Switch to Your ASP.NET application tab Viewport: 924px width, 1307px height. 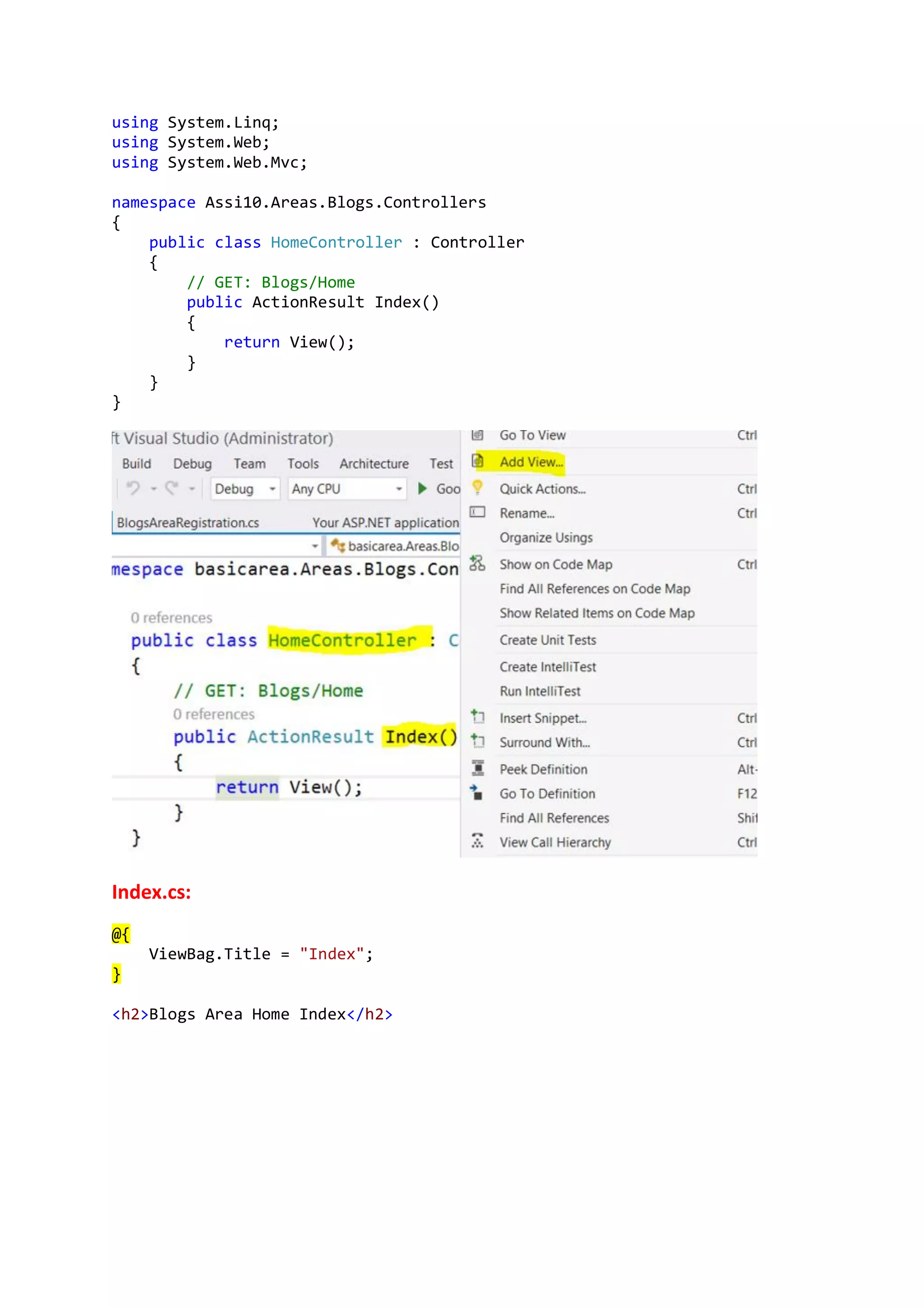pos(385,522)
